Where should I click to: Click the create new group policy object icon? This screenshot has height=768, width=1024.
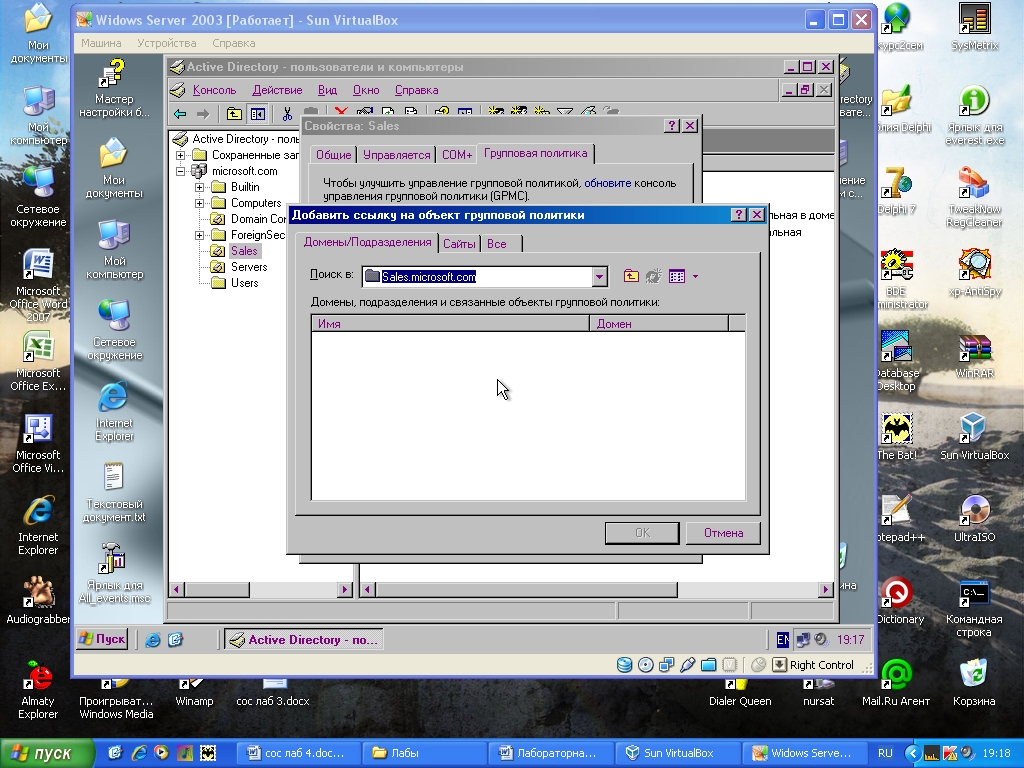(x=654, y=276)
